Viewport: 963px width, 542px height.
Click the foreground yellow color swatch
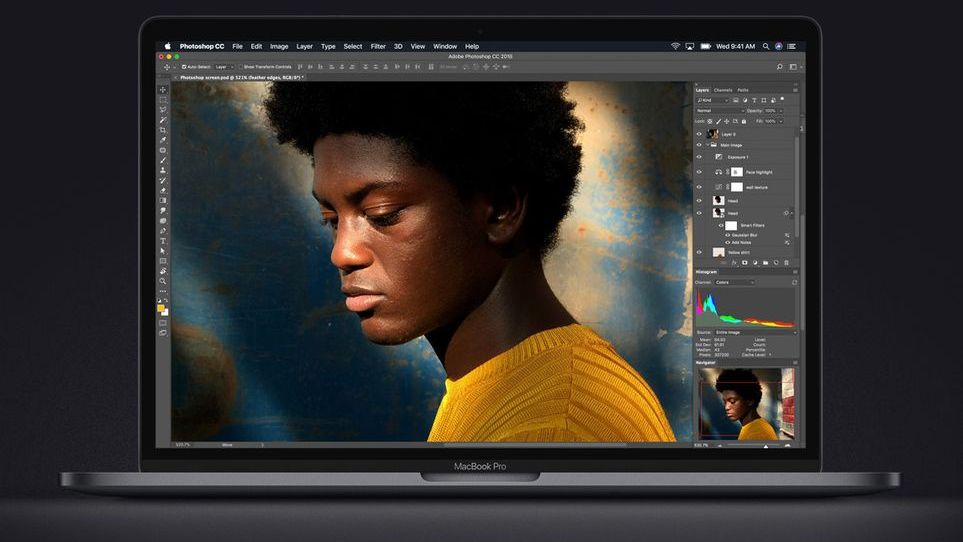pos(161,308)
